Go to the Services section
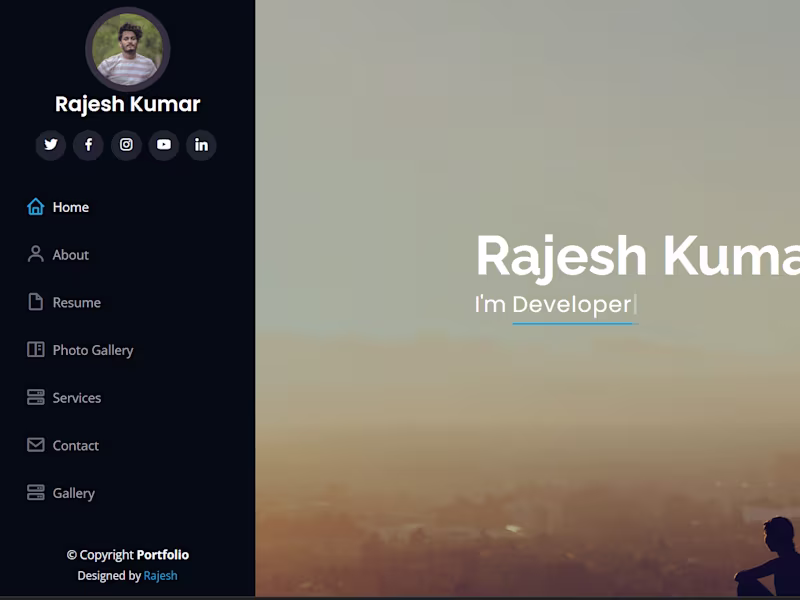The image size is (800, 600). pyautogui.click(x=76, y=398)
